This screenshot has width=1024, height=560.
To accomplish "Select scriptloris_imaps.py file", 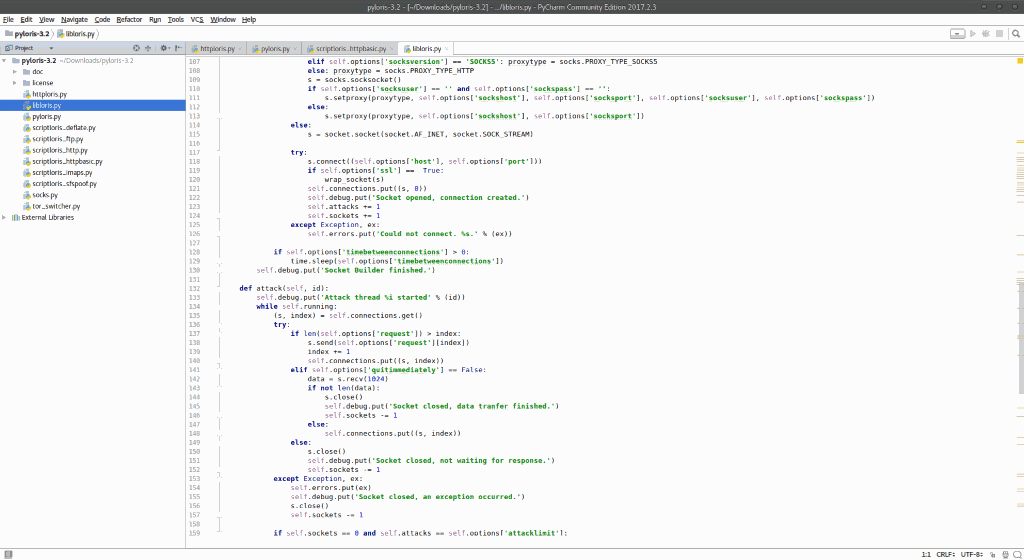I will pyautogui.click(x=62, y=172).
